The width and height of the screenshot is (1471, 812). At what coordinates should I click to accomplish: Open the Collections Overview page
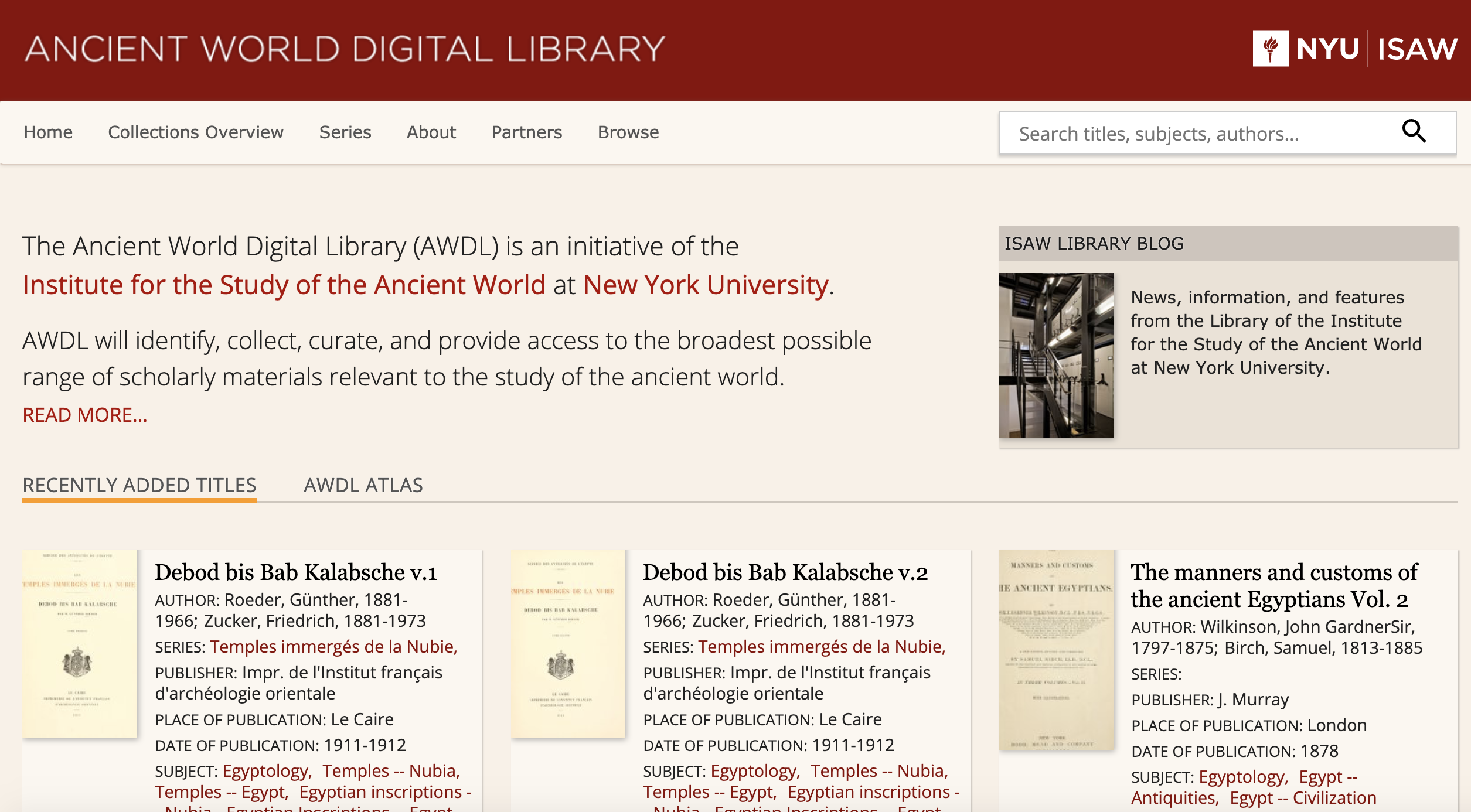click(x=195, y=132)
